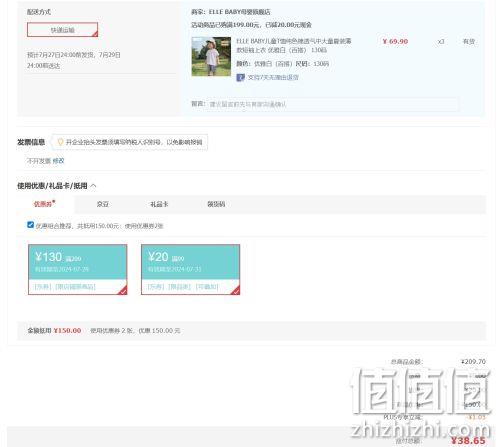Click the selected corner mark on 快递运输

pos(95,34)
